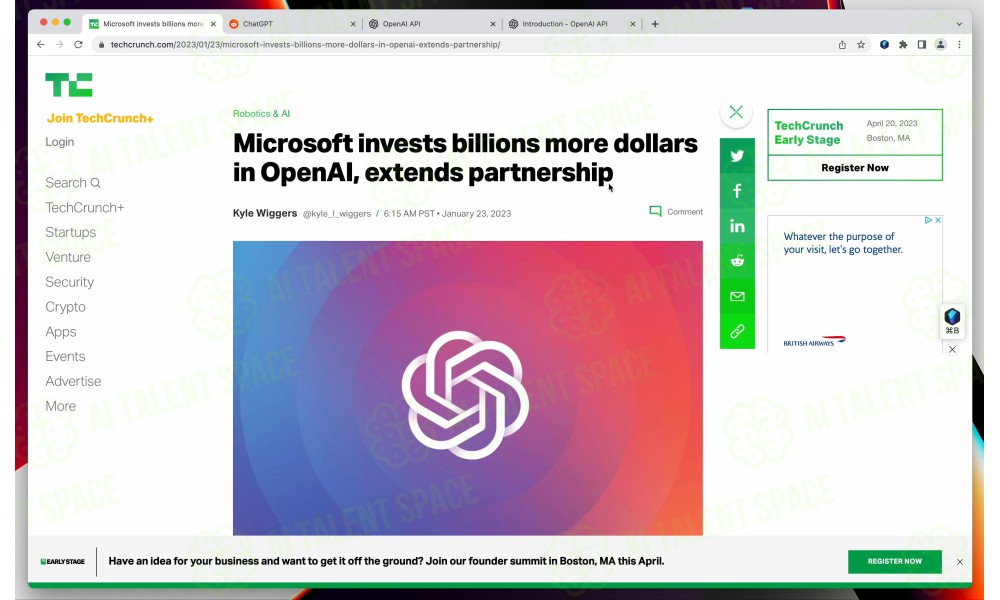Open a new browser tab
The image size is (1000, 600).
(655, 24)
